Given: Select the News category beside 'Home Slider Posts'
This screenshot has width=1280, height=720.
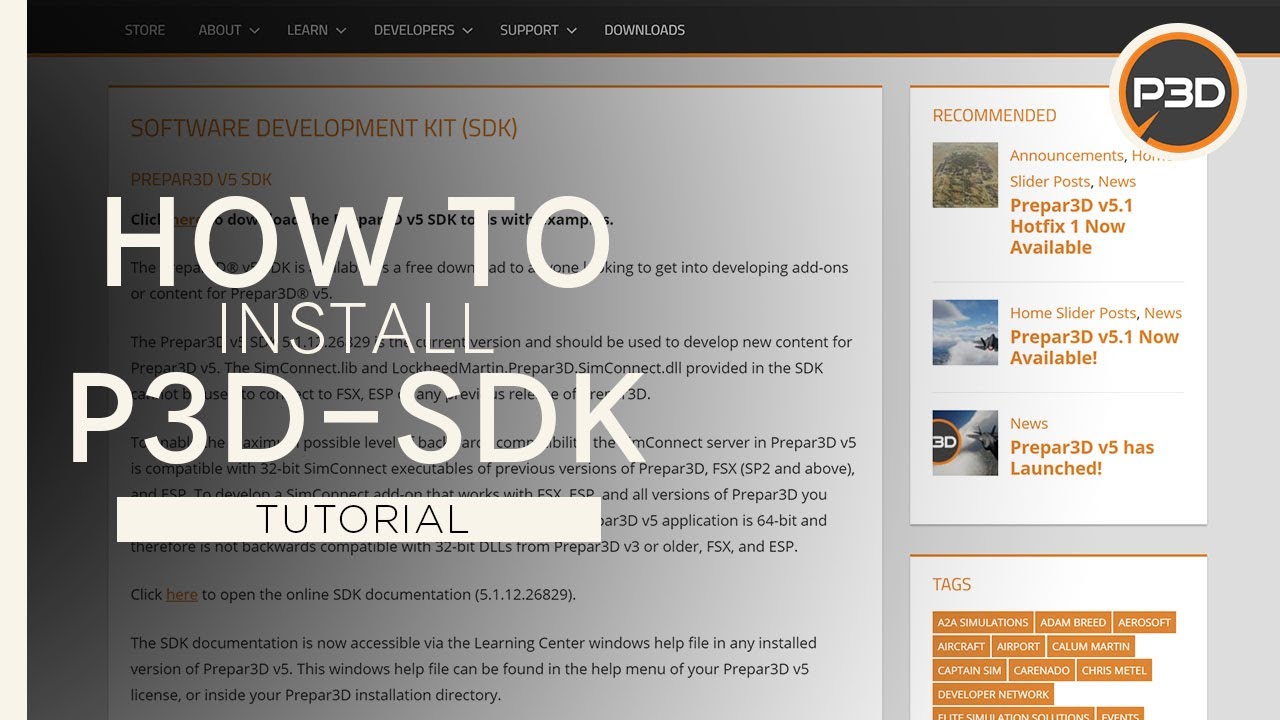Looking at the screenshot, I should 1163,313.
